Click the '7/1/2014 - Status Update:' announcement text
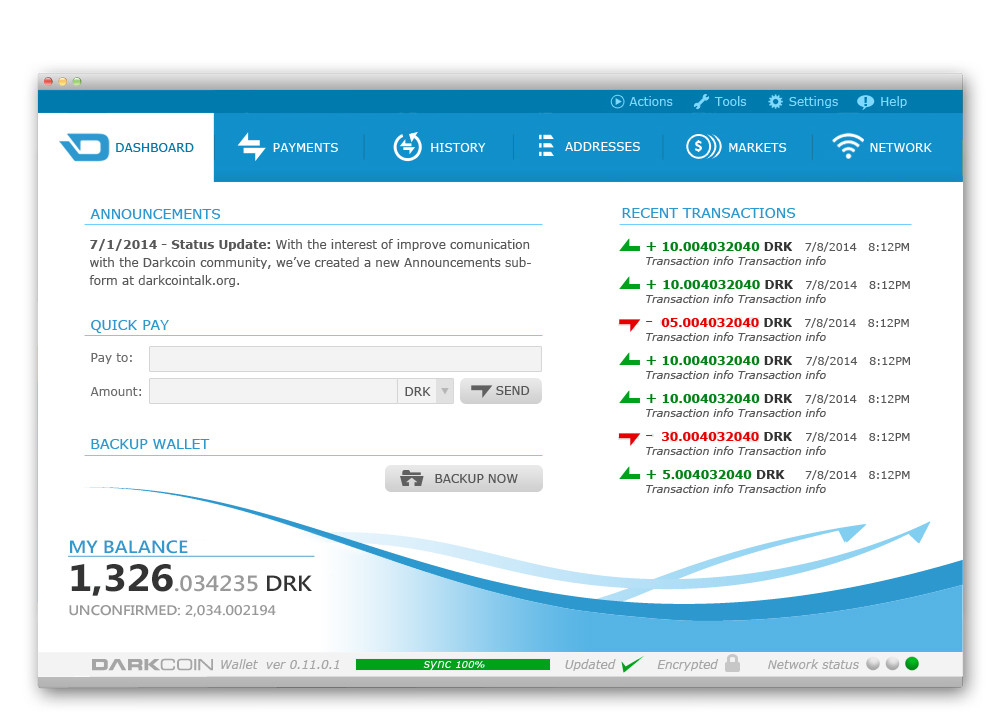The height and width of the screenshot is (727, 1001). [180, 244]
